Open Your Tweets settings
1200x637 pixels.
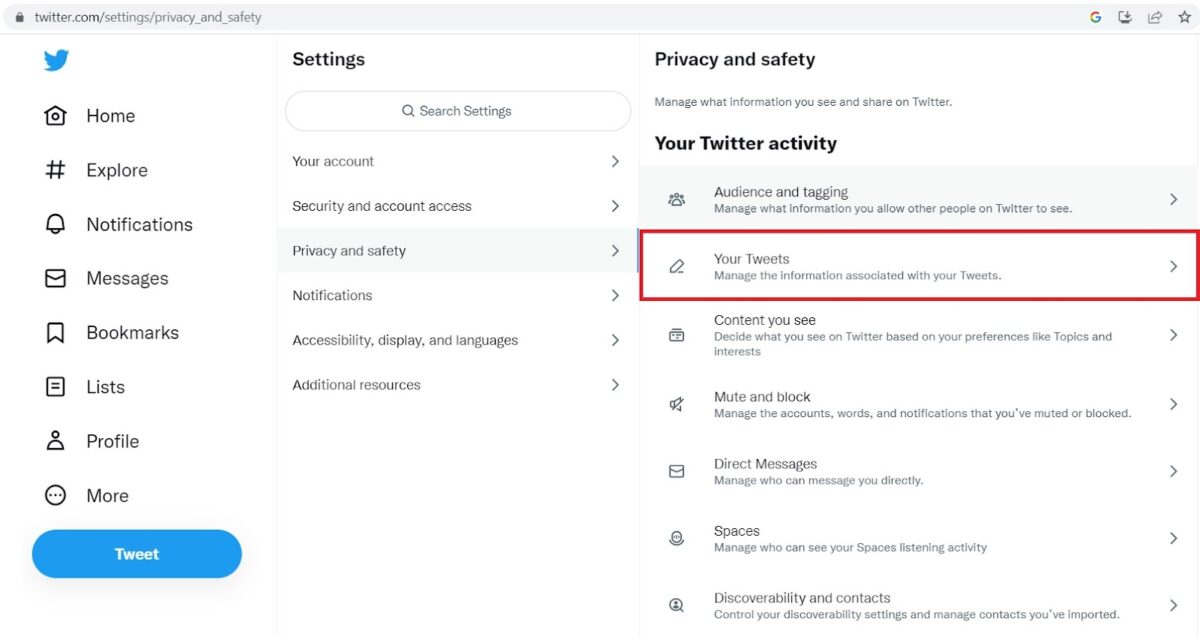tap(919, 266)
